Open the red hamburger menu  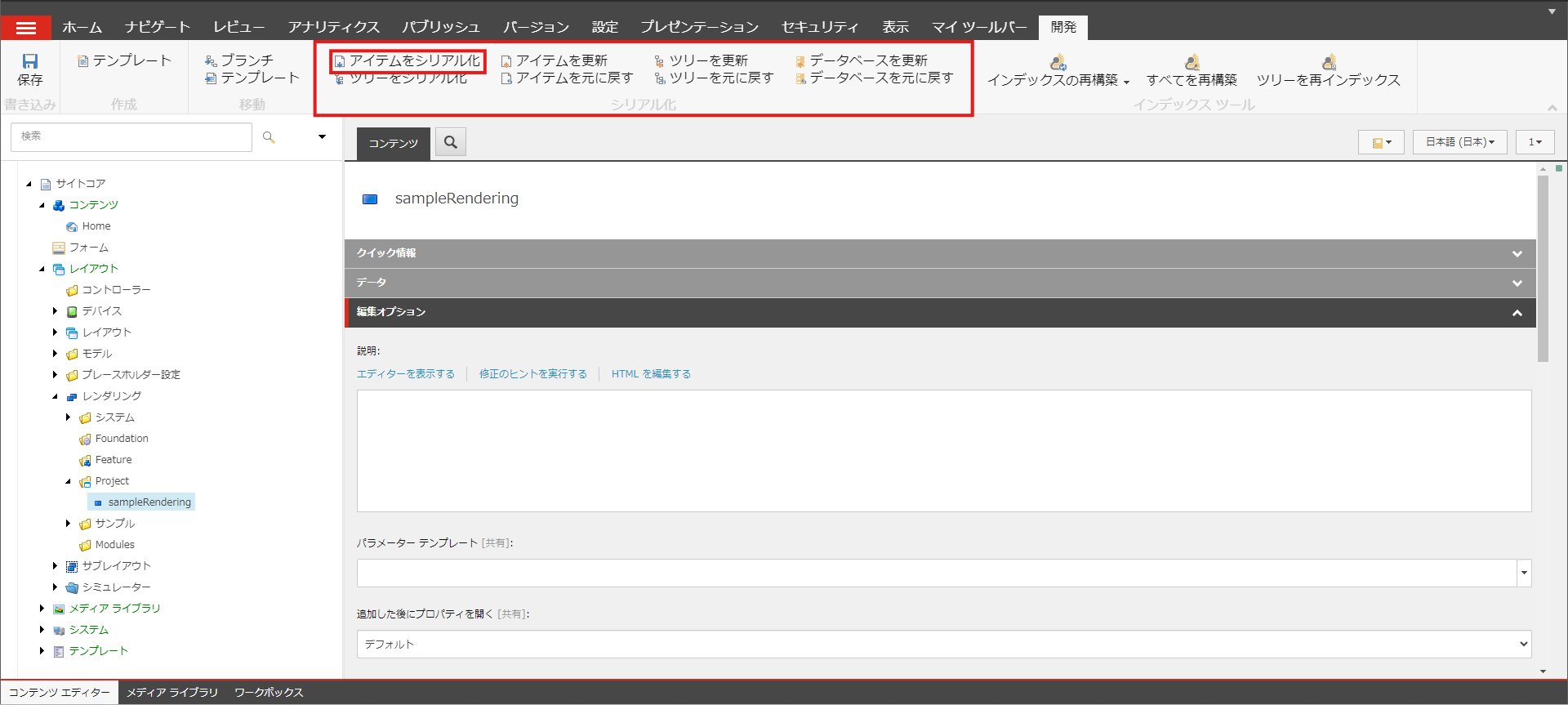pos(26,28)
